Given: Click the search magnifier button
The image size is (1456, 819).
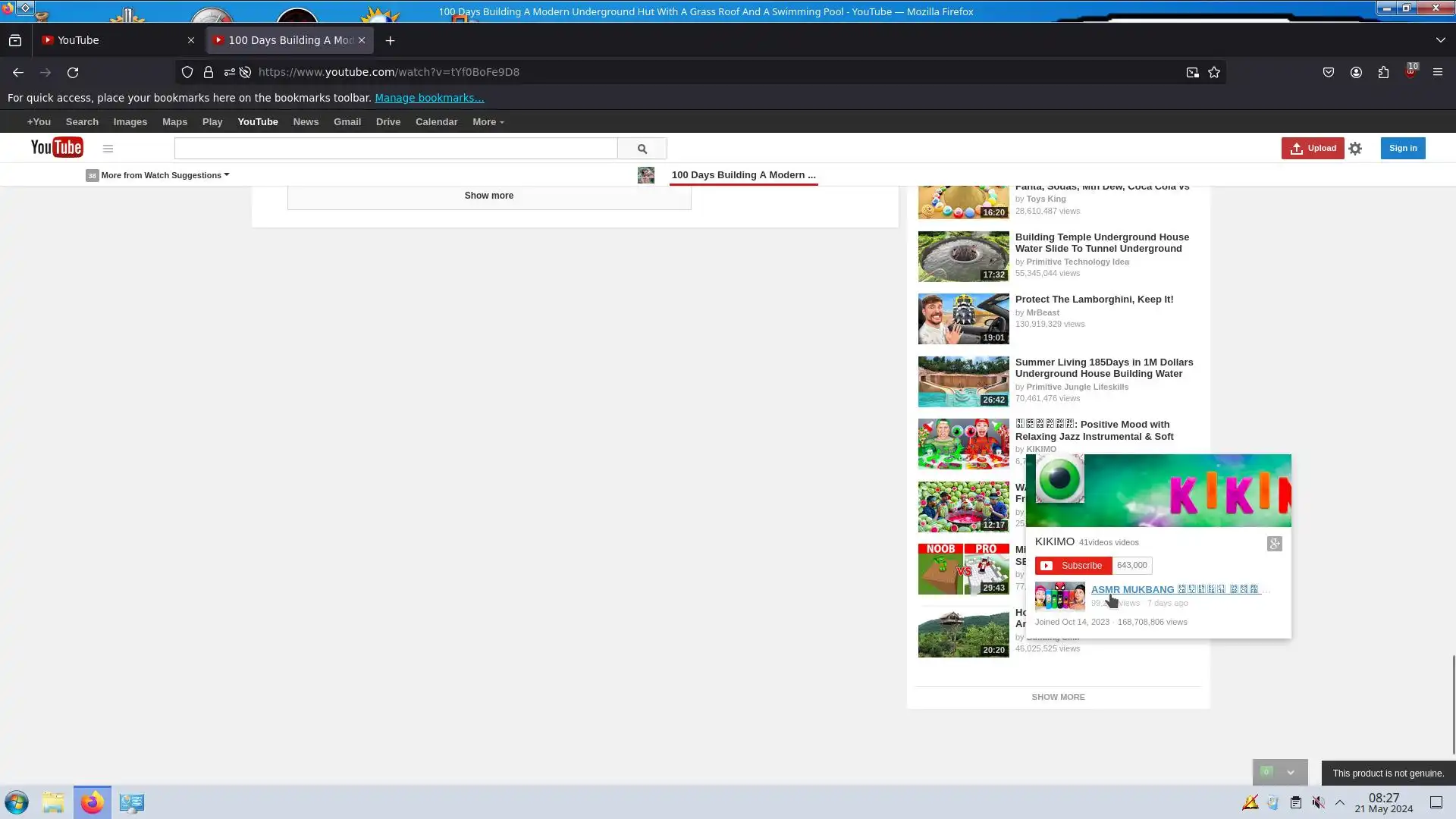Looking at the screenshot, I should point(642,149).
